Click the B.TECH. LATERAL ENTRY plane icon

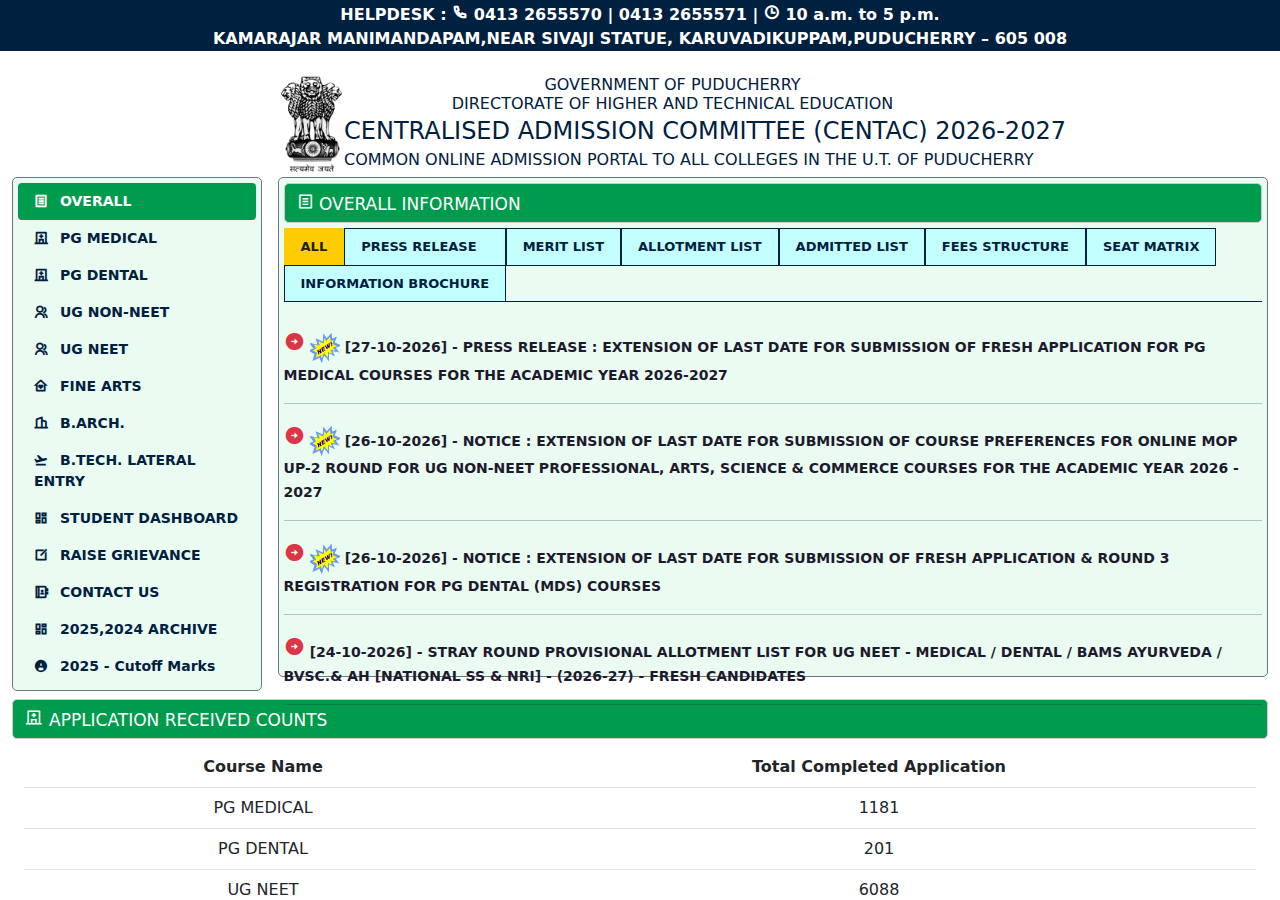pos(41,460)
